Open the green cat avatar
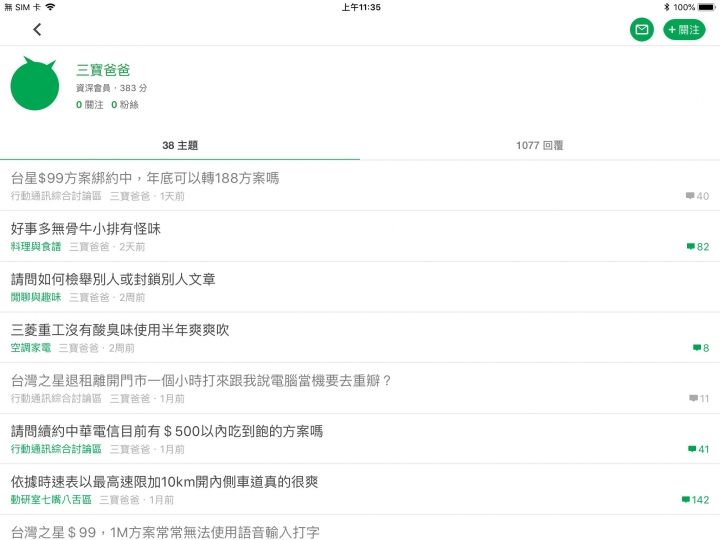This screenshot has width=720, height=540. tap(35, 84)
